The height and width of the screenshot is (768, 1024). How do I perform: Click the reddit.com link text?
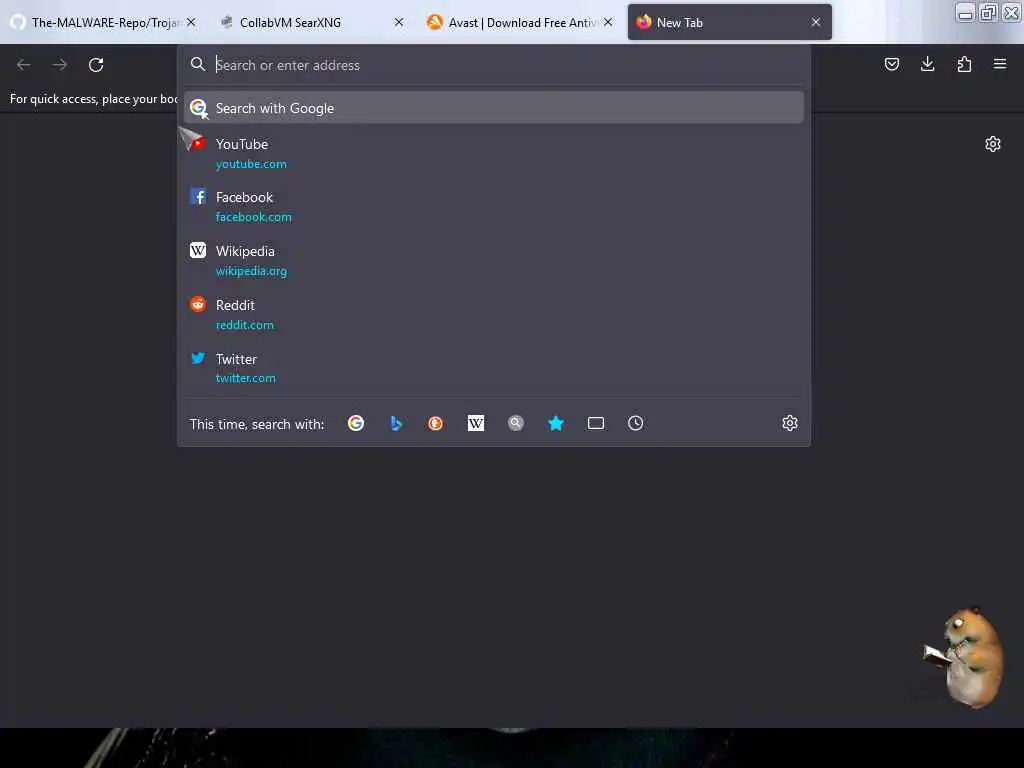[244, 325]
